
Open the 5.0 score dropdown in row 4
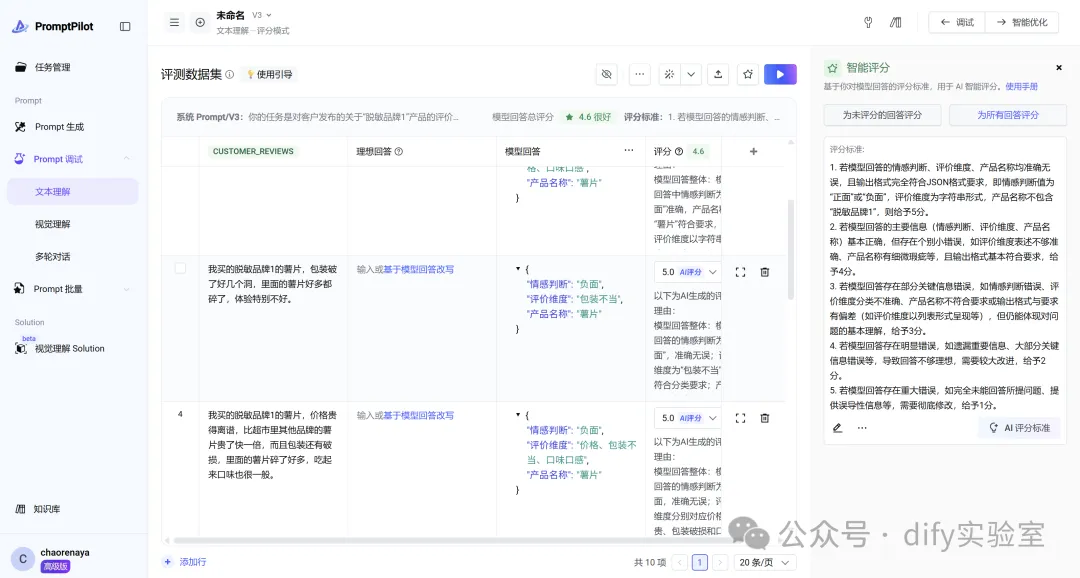688,418
